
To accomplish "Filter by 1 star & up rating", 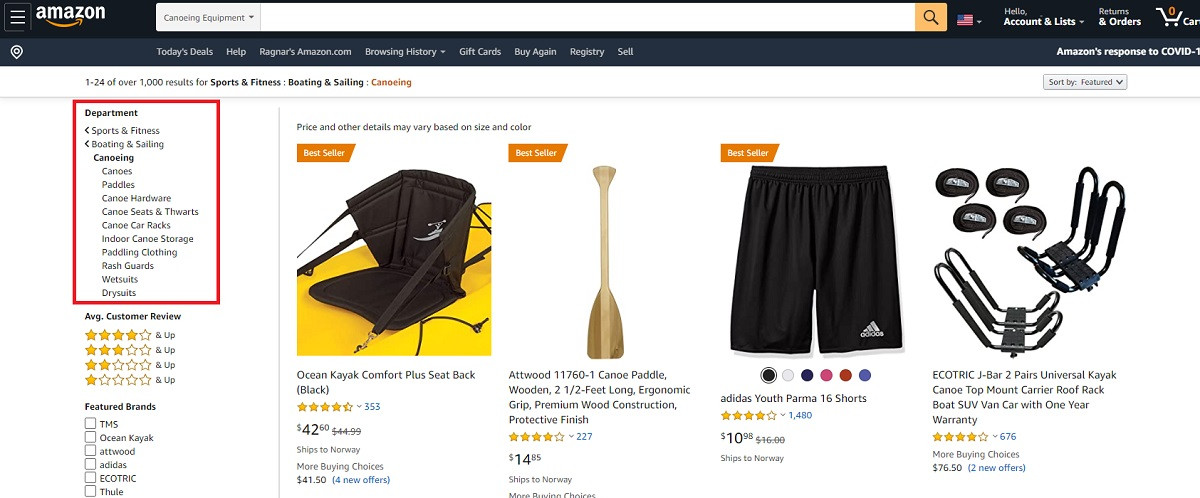I will (x=130, y=380).
